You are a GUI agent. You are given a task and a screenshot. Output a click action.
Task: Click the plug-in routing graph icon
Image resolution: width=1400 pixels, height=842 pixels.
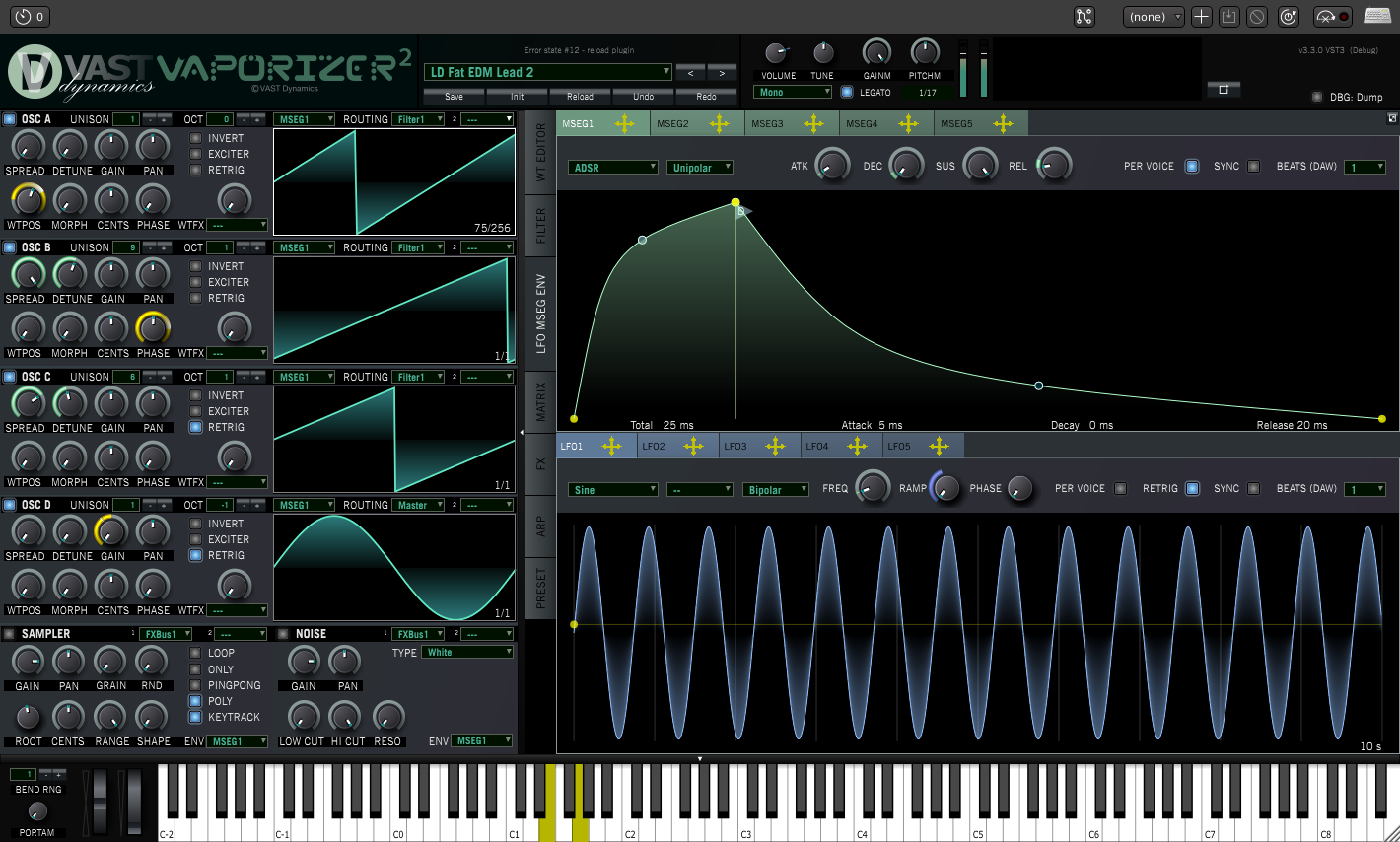[x=1084, y=17]
